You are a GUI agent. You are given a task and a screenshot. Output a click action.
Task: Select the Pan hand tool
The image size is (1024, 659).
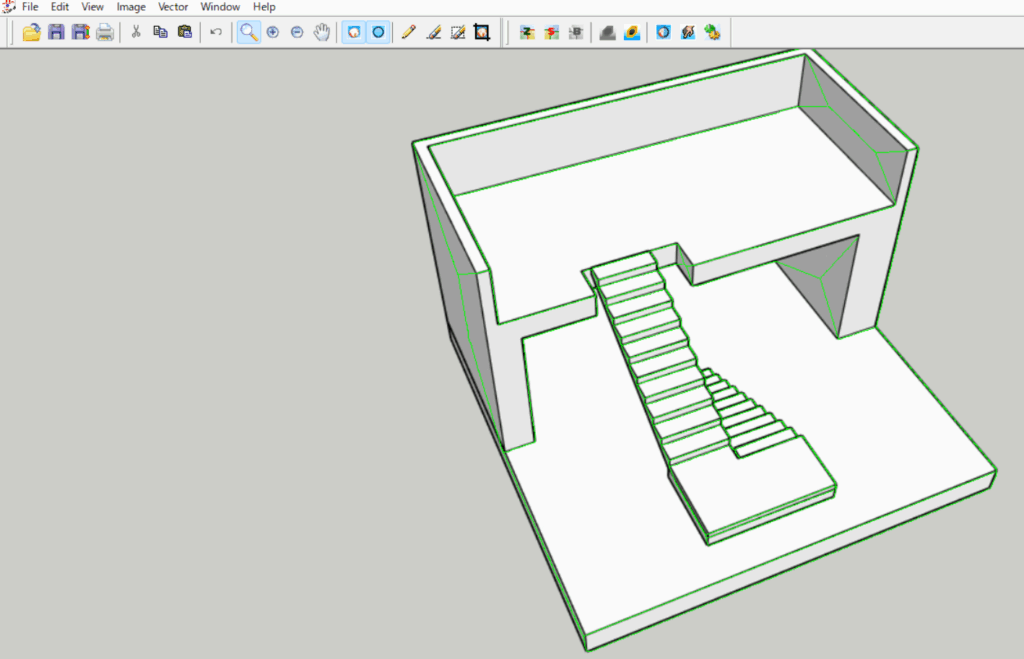click(321, 32)
